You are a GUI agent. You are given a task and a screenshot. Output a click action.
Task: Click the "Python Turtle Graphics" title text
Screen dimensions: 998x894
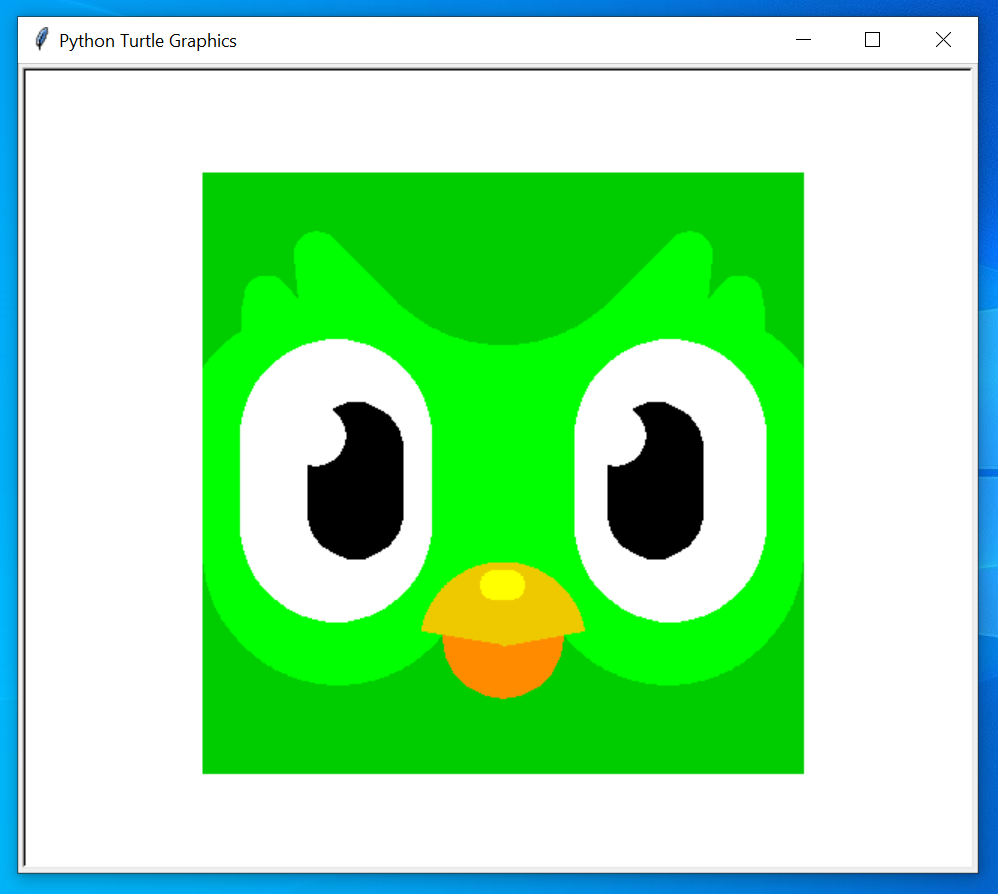[x=148, y=41]
